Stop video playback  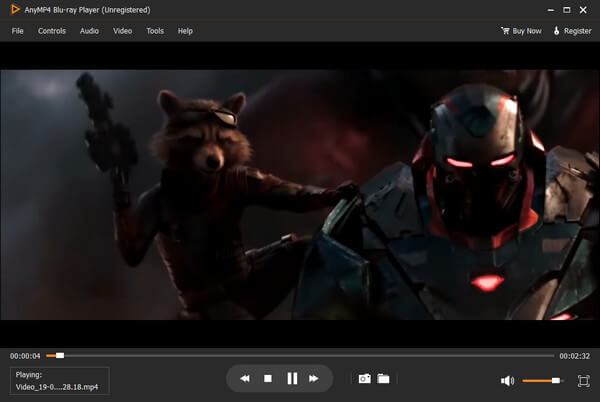click(x=268, y=379)
